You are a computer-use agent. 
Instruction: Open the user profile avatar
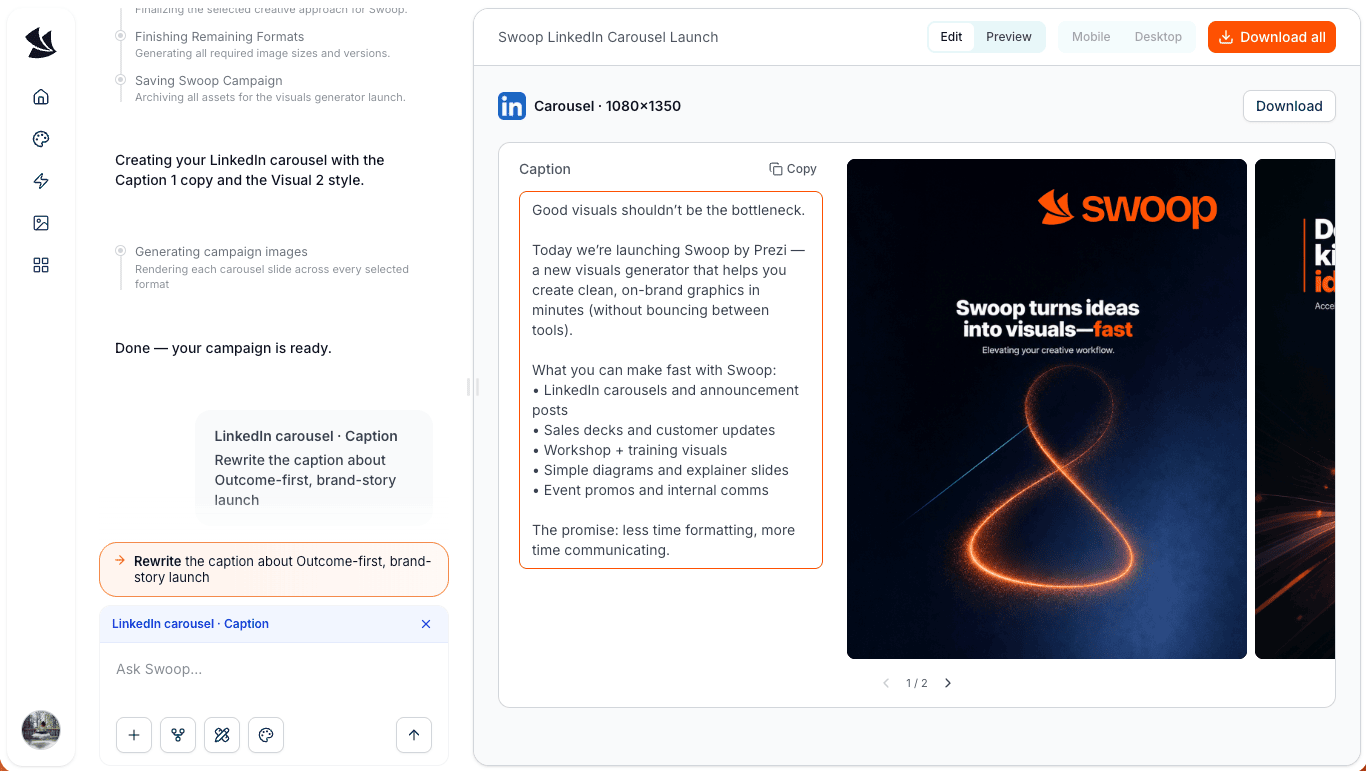coord(41,730)
